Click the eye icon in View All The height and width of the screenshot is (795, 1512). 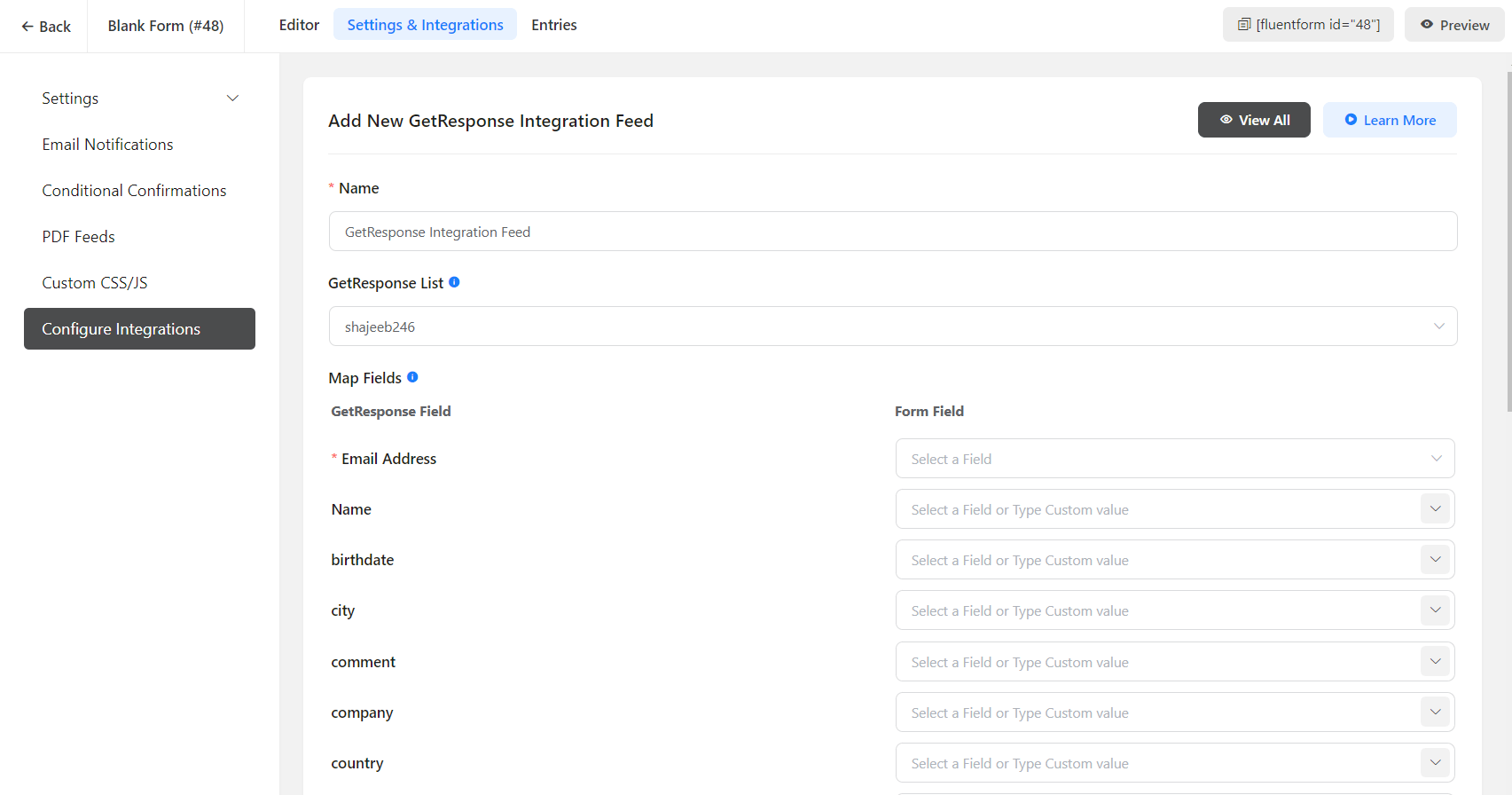(x=1226, y=120)
